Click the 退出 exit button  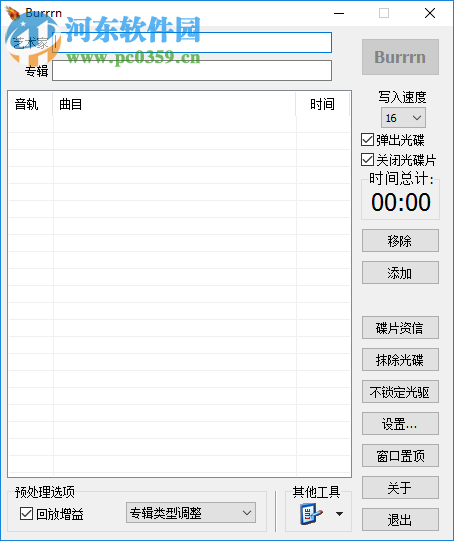pos(400,519)
